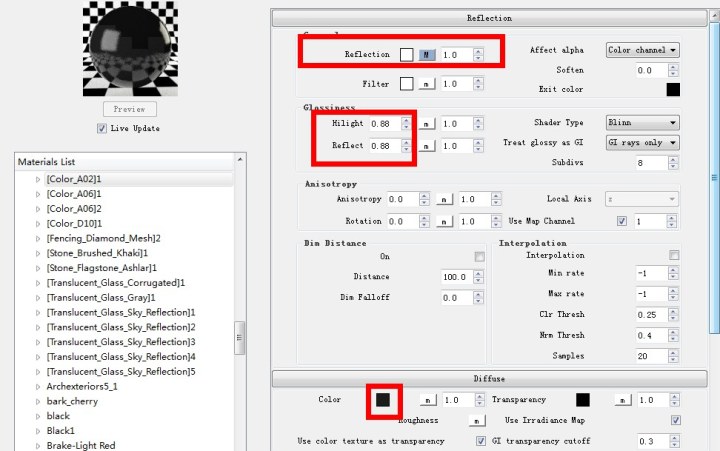
Task: Open the Shader Type Blinn dropdown
Action: pyautogui.click(x=642, y=123)
